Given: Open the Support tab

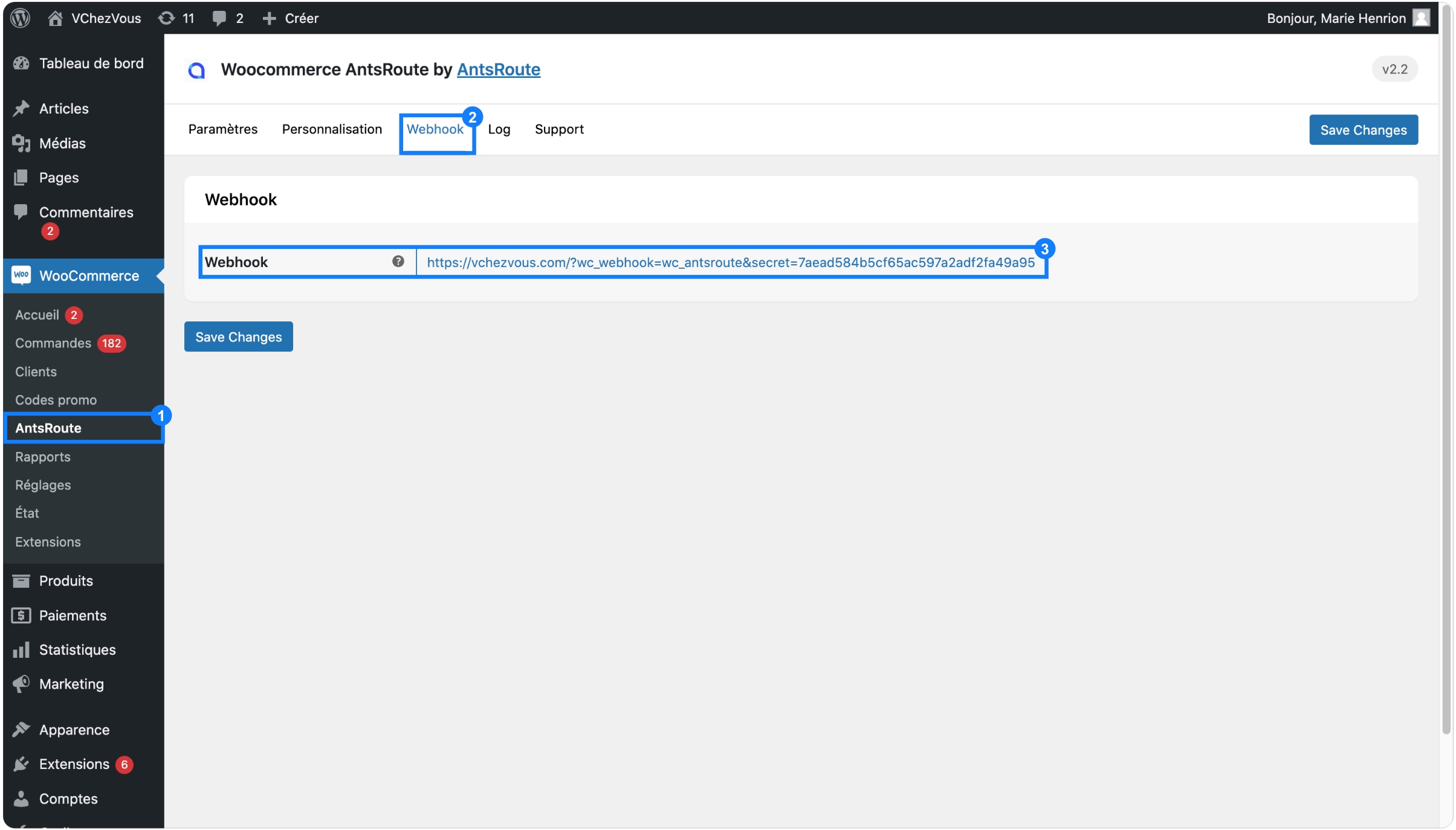Looking at the screenshot, I should tap(559, 129).
